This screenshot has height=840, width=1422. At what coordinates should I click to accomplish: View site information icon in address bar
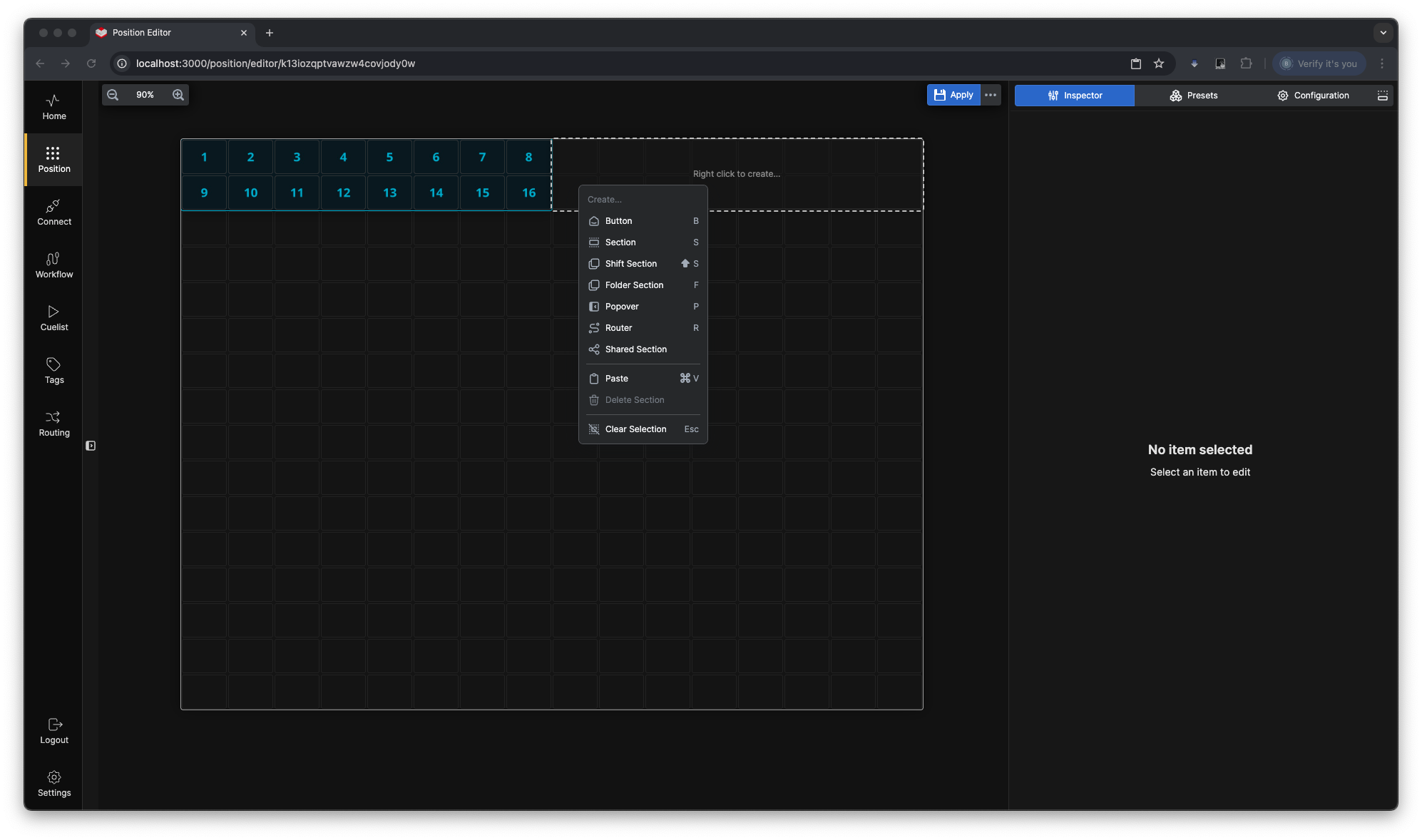[x=122, y=63]
